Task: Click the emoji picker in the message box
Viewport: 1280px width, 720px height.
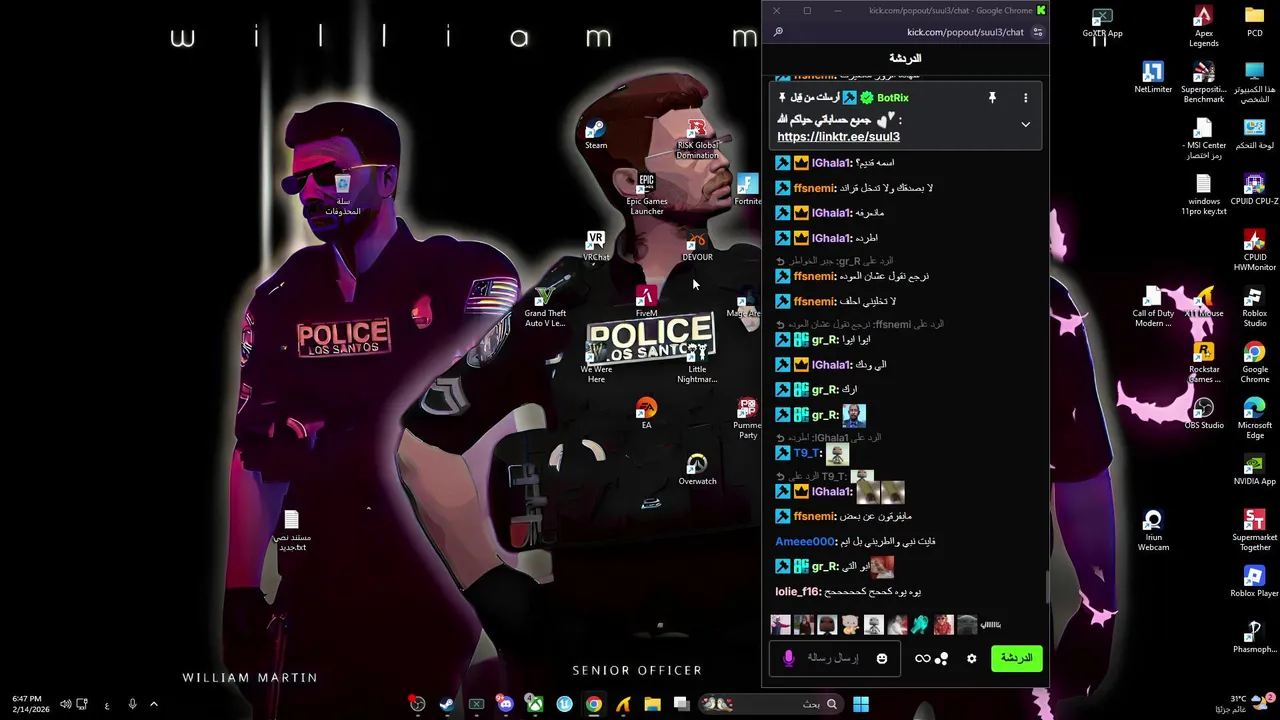Action: click(x=882, y=658)
